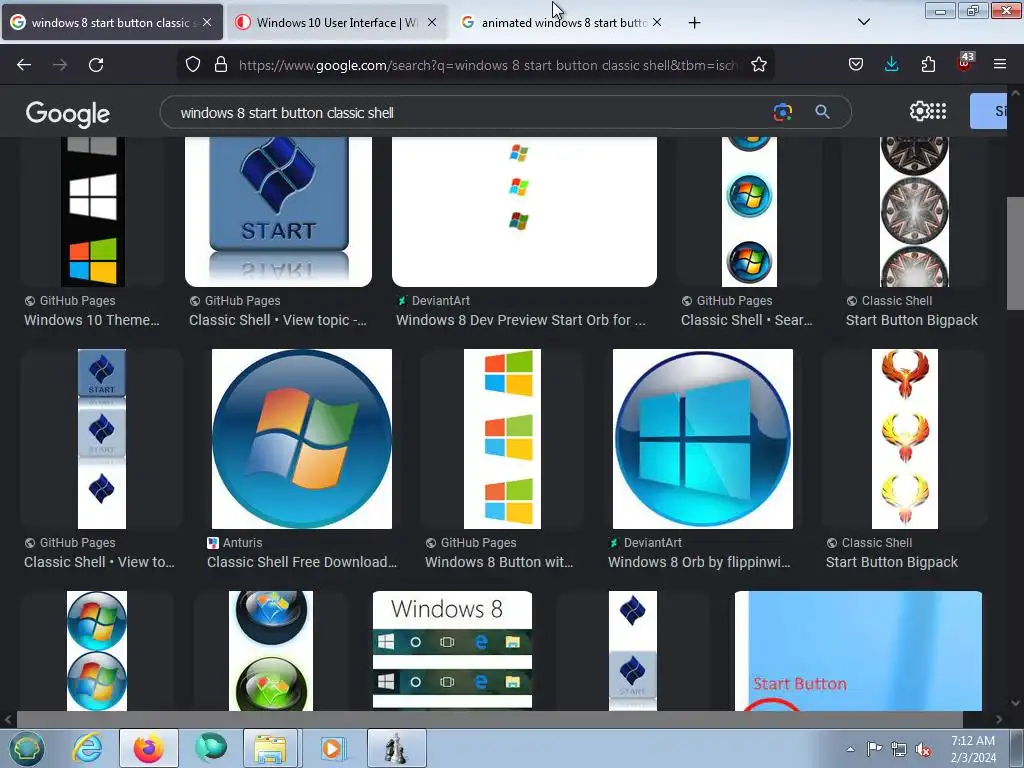1024x768 pixels.
Task: Bookmark this page with the star icon
Action: click(x=758, y=65)
